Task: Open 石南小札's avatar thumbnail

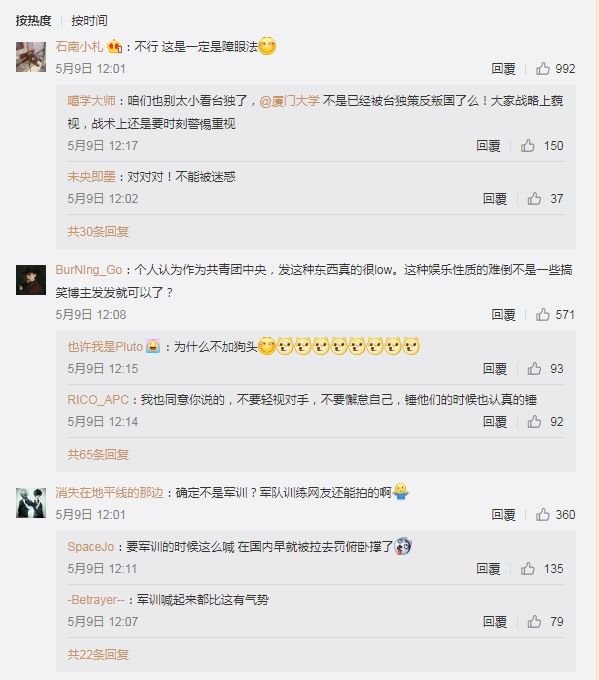Action: pyautogui.click(x=31, y=57)
